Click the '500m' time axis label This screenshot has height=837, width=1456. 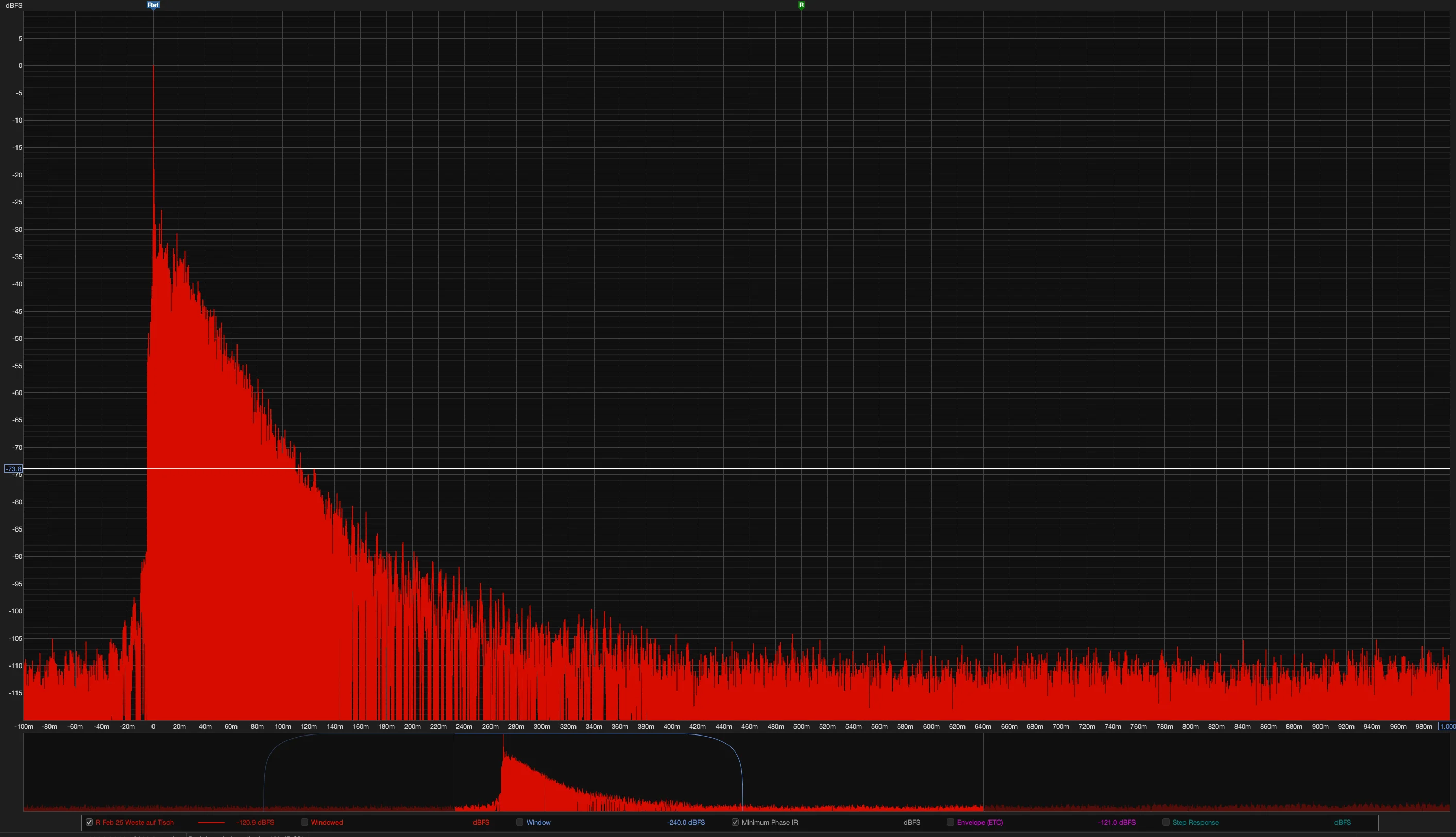pos(801,727)
